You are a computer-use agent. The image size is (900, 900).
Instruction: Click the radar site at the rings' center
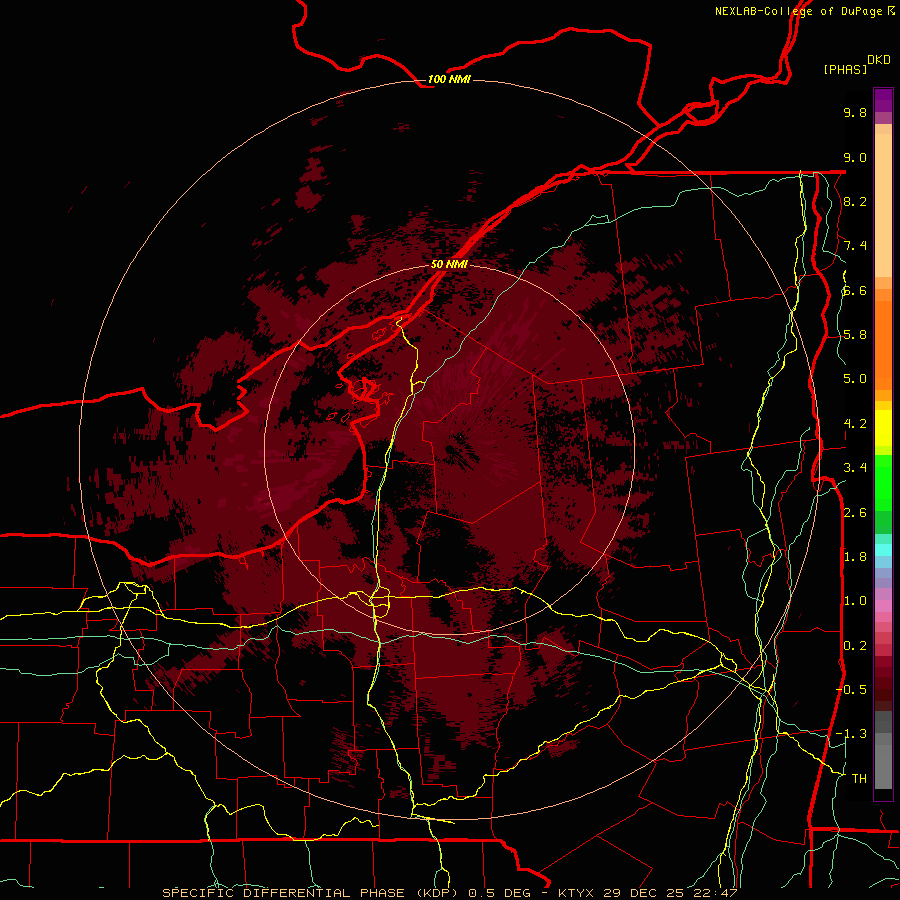(449, 449)
